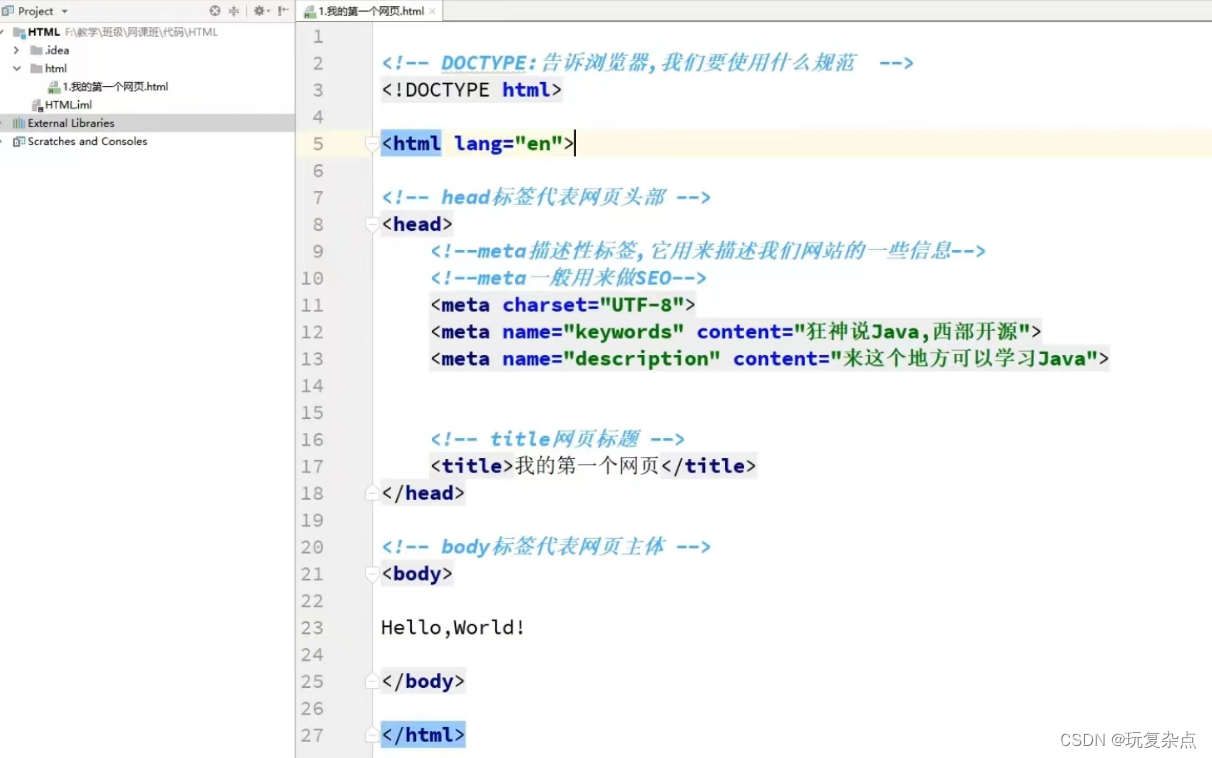
Task: Click the "description" attribute value
Action: pyautogui.click(x=642, y=359)
